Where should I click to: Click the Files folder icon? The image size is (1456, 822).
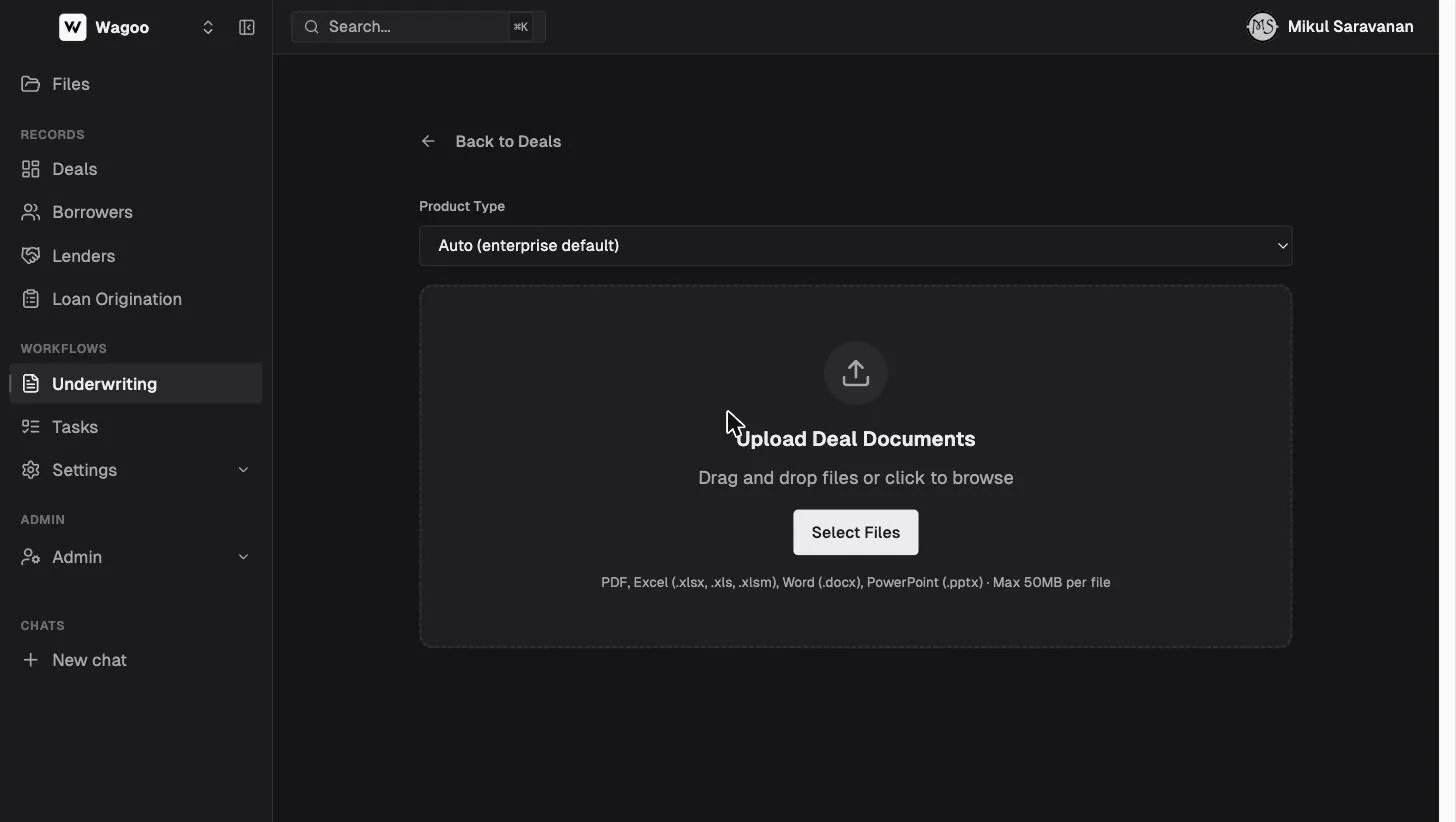[31, 84]
